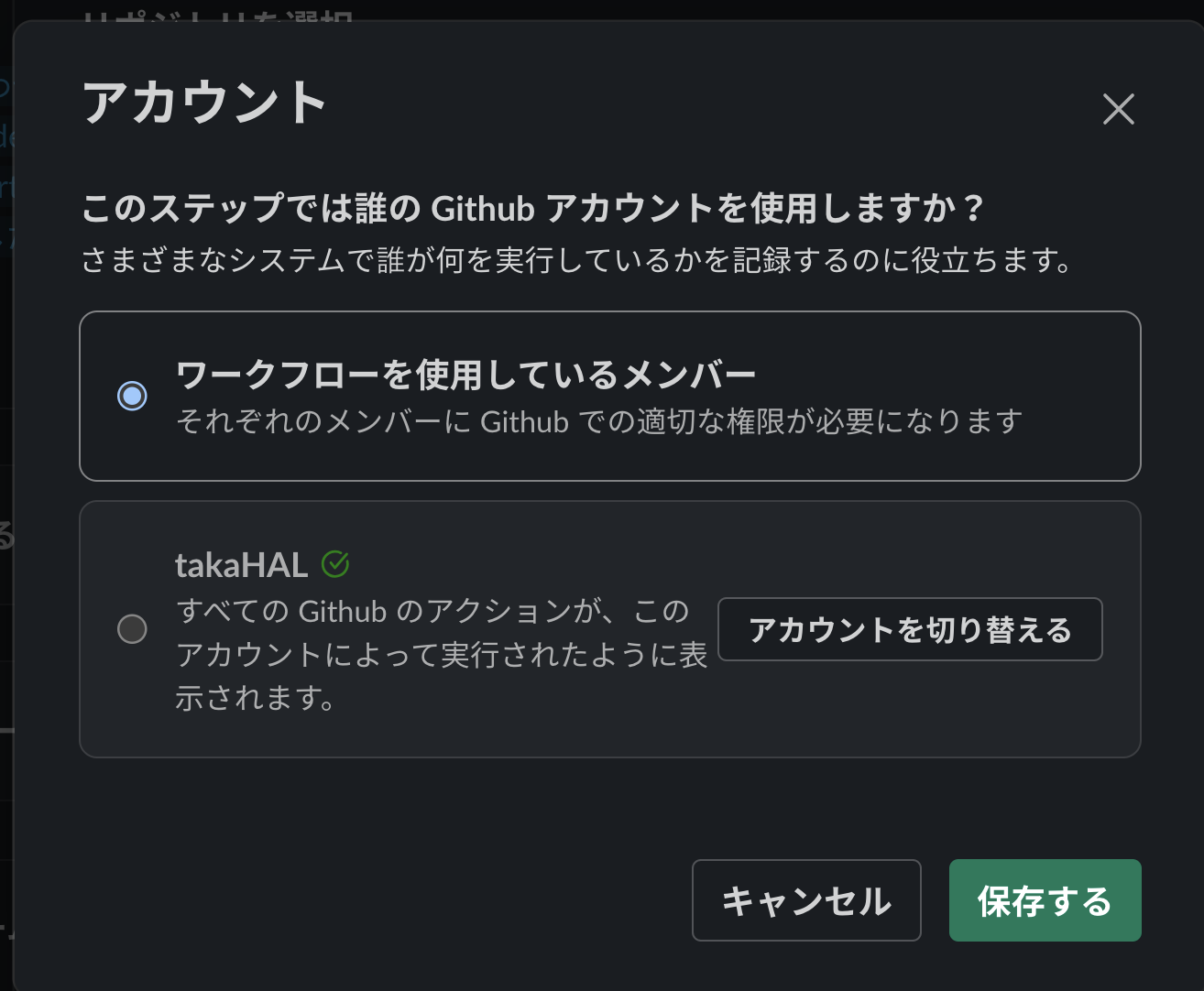
Task: Close the アカウント dialog with the X icon
Action: click(1119, 109)
